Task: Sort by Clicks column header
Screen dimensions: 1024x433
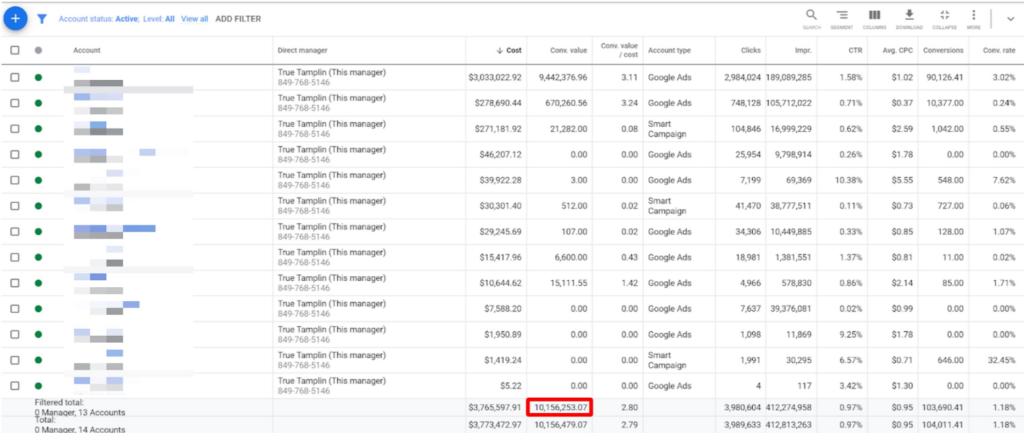Action: click(x=751, y=50)
